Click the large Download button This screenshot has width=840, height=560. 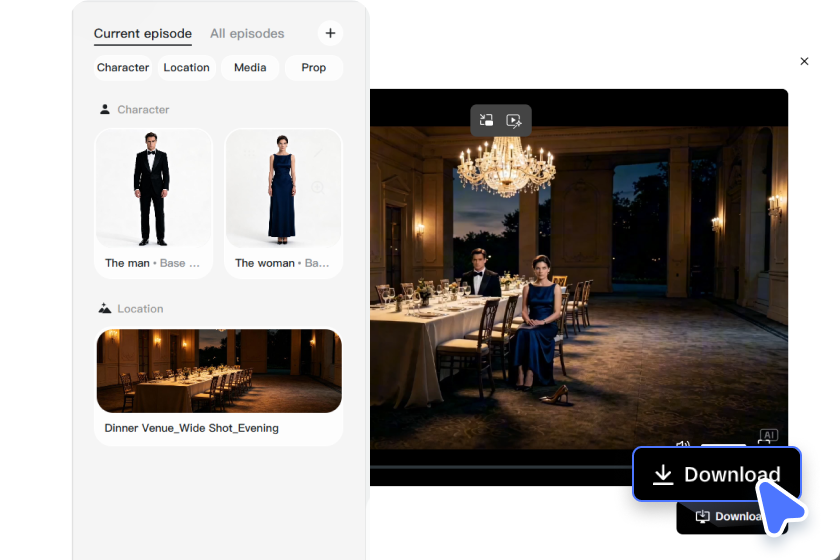click(717, 474)
